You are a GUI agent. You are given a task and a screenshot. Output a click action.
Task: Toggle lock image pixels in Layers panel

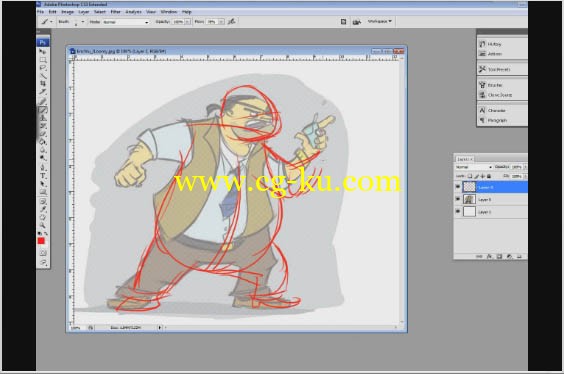coord(477,176)
